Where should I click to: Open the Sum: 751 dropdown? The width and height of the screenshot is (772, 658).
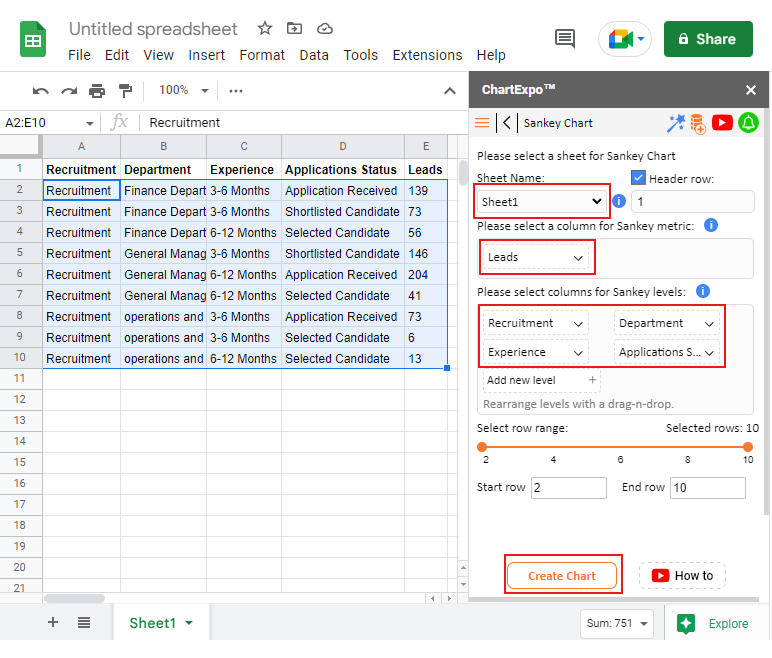[x=617, y=624]
